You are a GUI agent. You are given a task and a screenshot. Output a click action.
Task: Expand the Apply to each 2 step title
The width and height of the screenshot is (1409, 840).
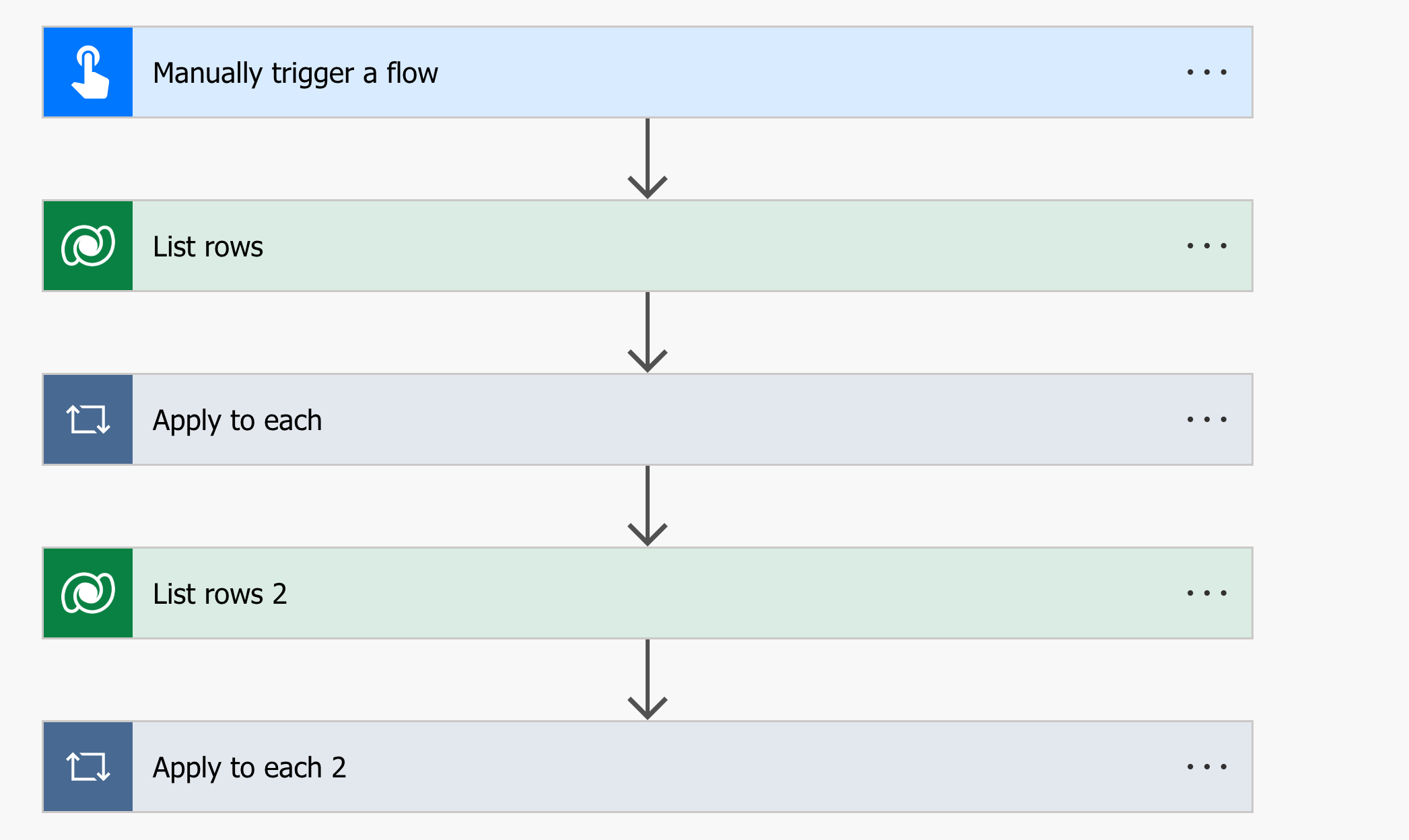(249, 767)
